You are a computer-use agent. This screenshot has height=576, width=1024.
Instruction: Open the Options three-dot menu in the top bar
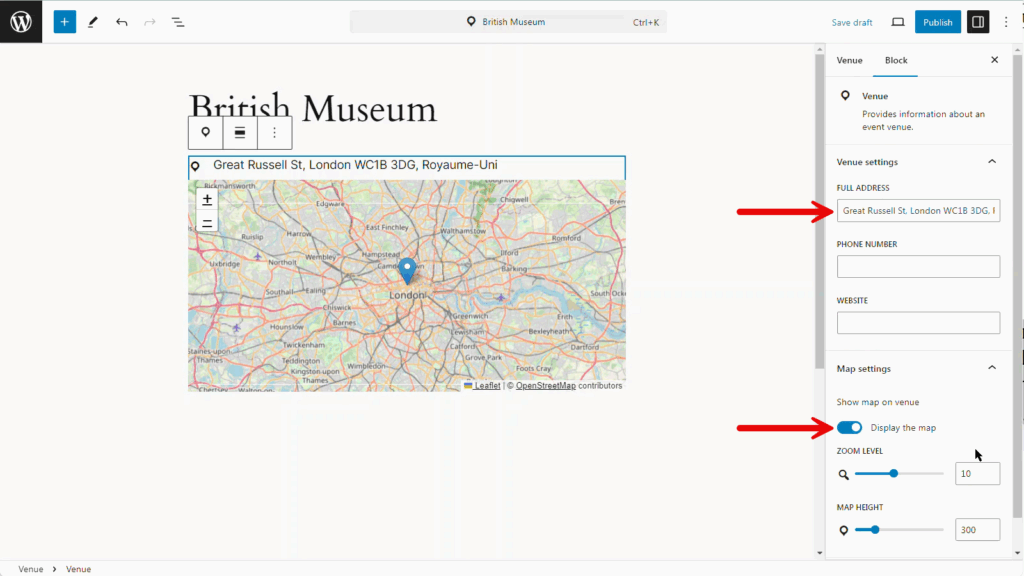coord(1006,22)
